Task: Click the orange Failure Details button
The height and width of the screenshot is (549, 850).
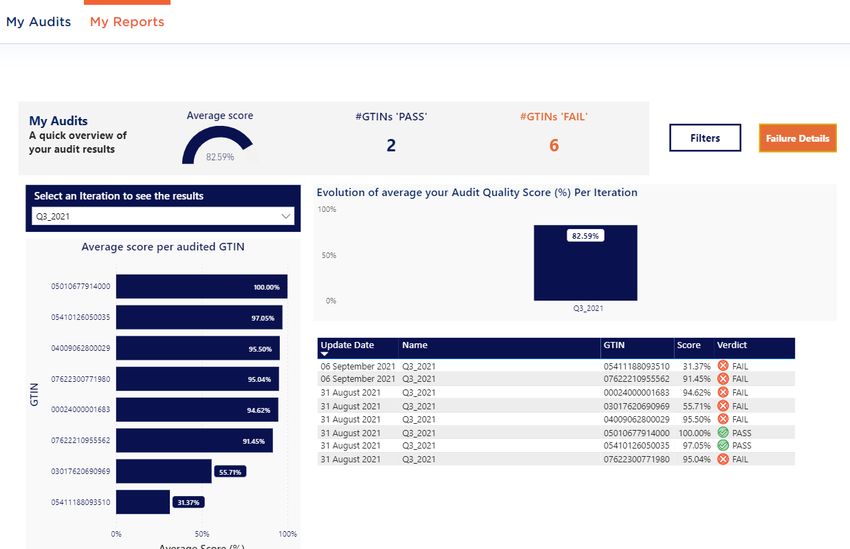Action: 797,138
